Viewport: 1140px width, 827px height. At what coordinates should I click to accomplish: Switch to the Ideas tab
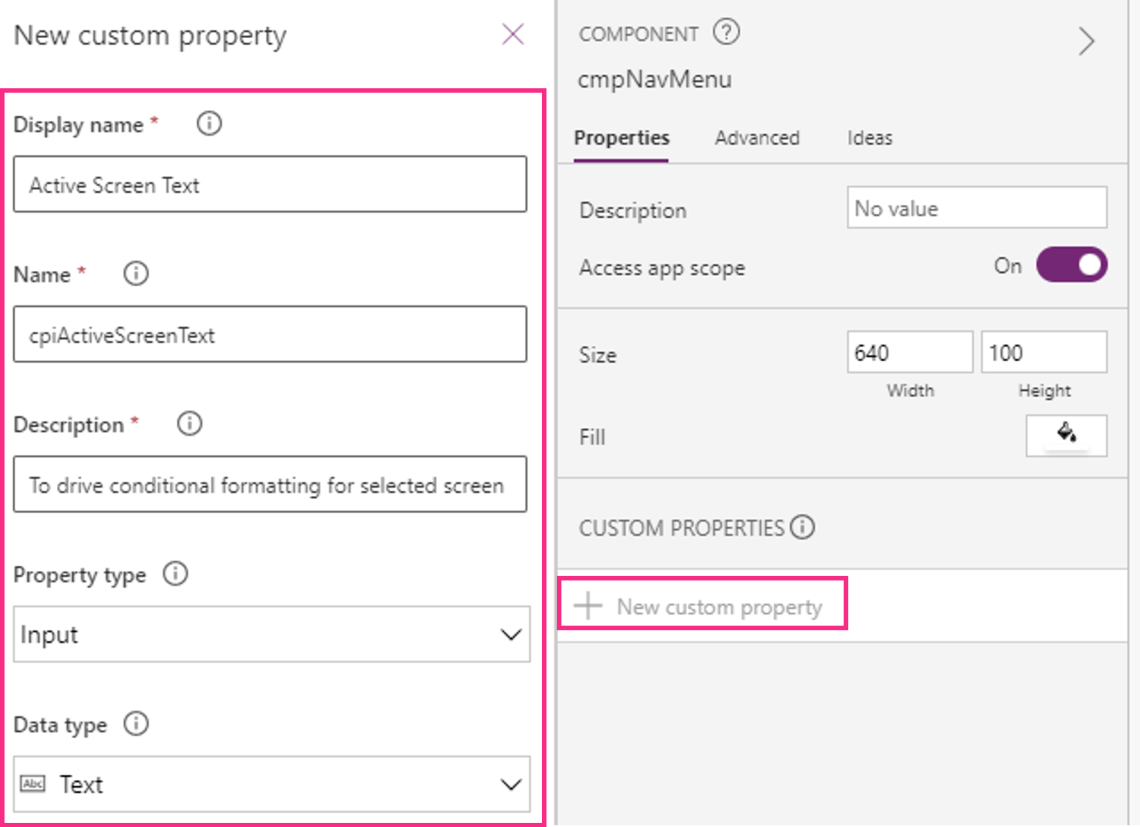click(869, 138)
